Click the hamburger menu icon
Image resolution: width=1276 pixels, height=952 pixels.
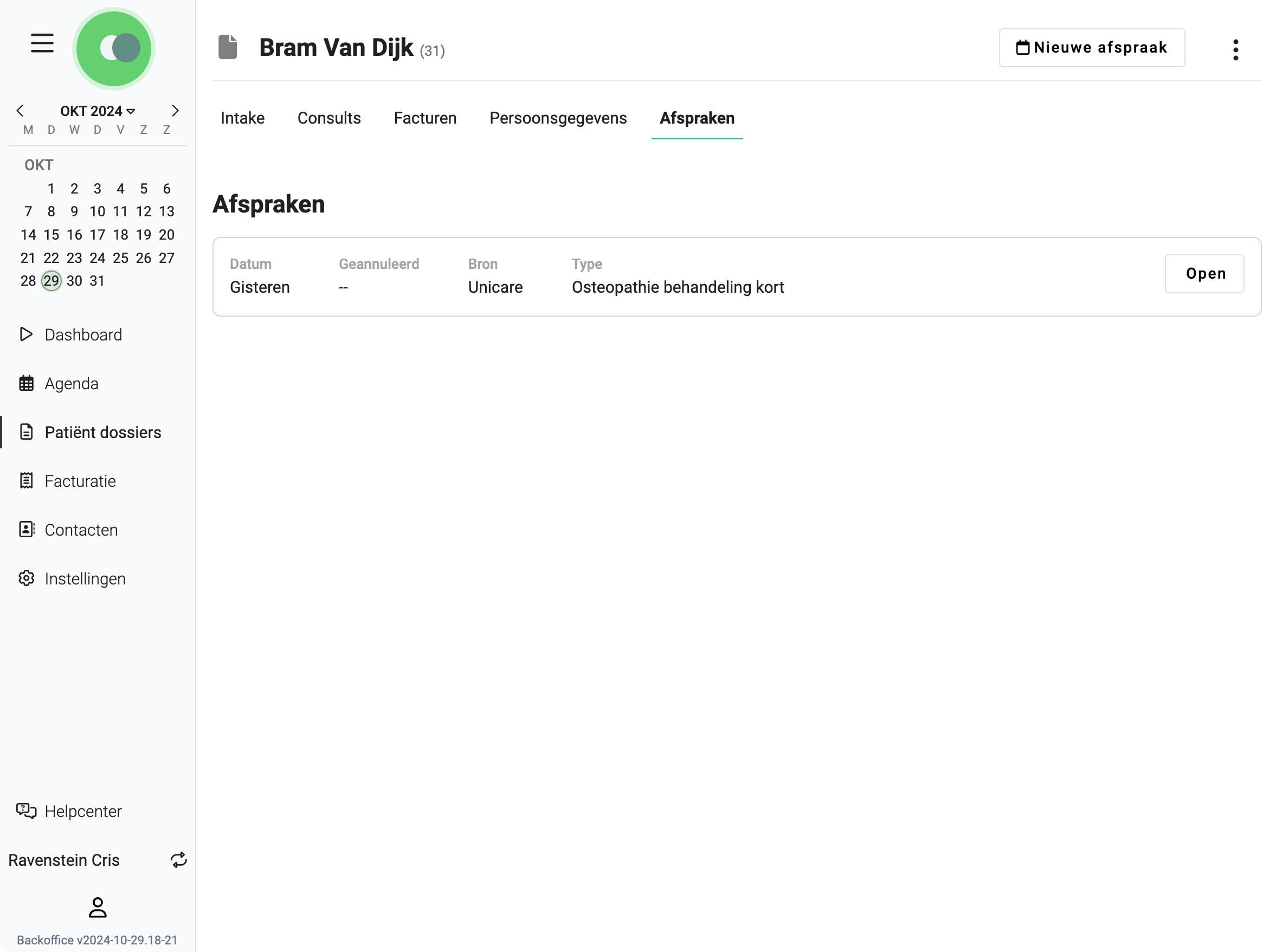(x=42, y=43)
